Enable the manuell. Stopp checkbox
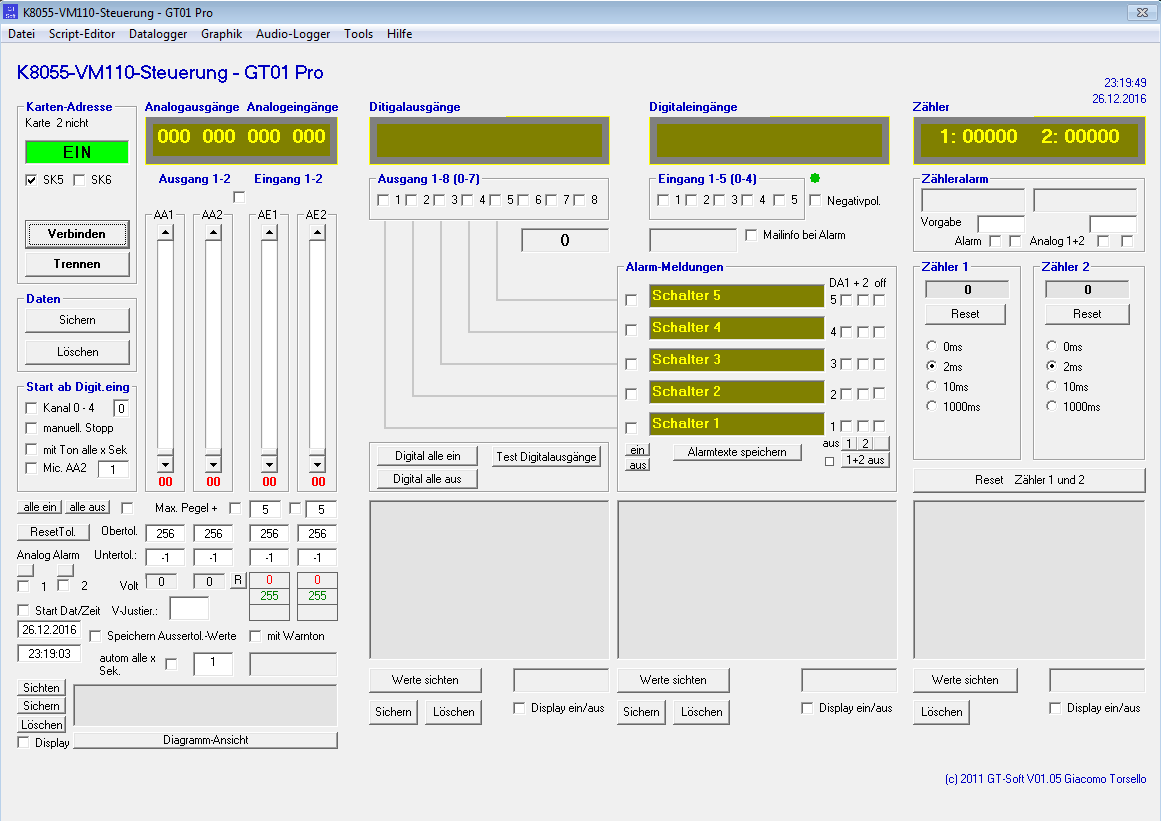Image resolution: width=1161 pixels, height=821 pixels. point(31,428)
